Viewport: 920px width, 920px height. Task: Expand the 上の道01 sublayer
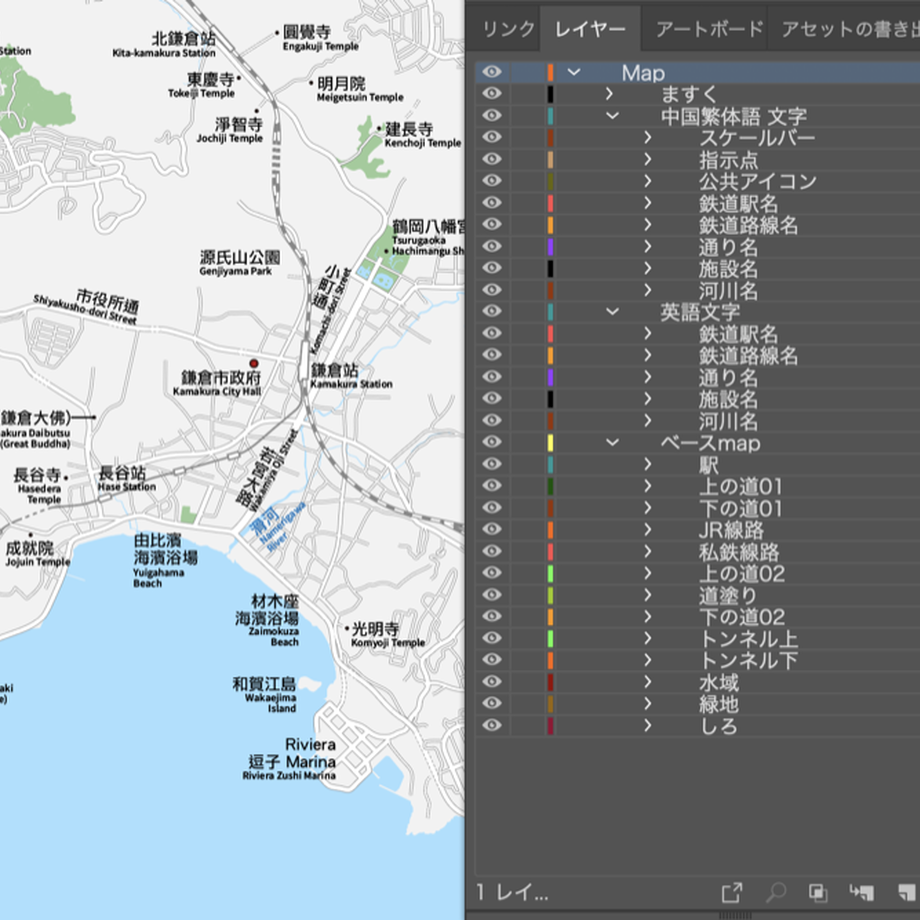pos(648,486)
